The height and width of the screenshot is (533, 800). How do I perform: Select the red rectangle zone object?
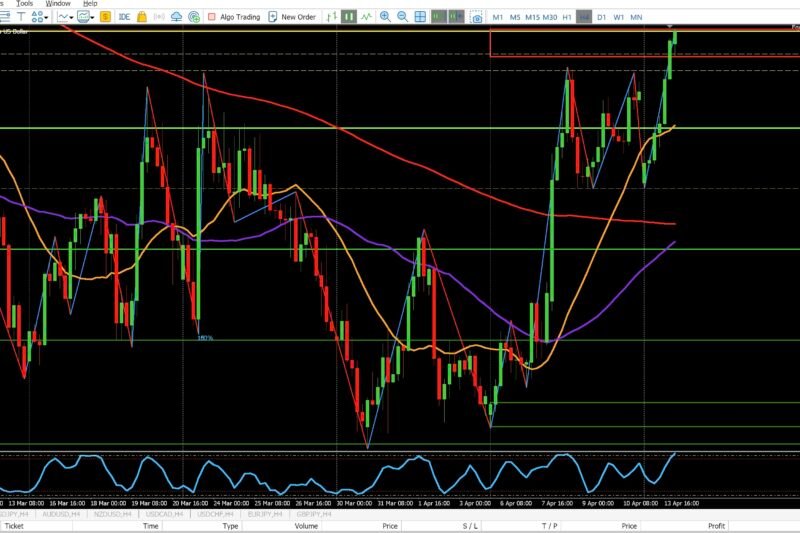tap(644, 43)
